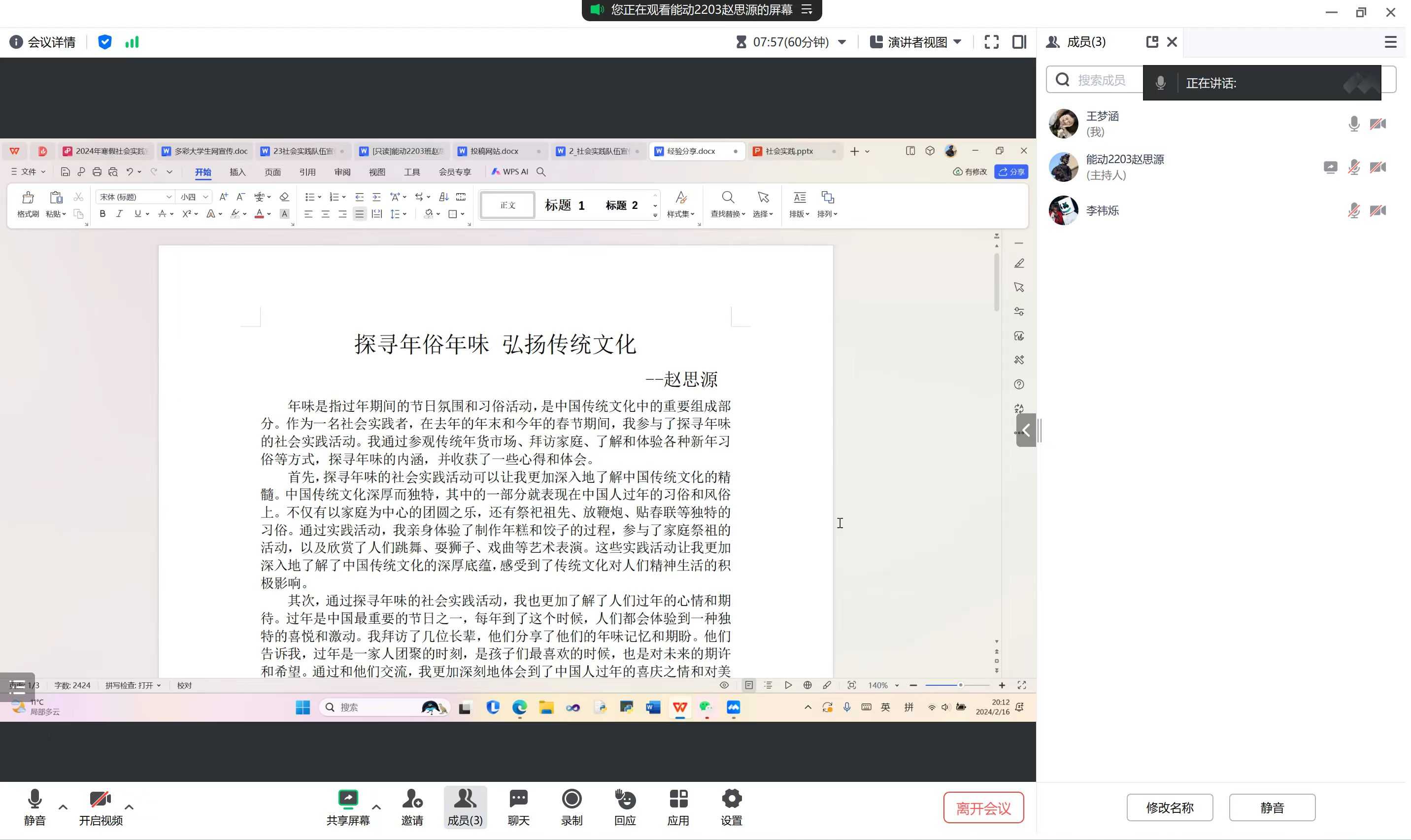Image resolution: width=1411 pixels, height=840 pixels.
Task: Expand the meeting timer dropdown arrow
Action: pyautogui.click(x=841, y=42)
